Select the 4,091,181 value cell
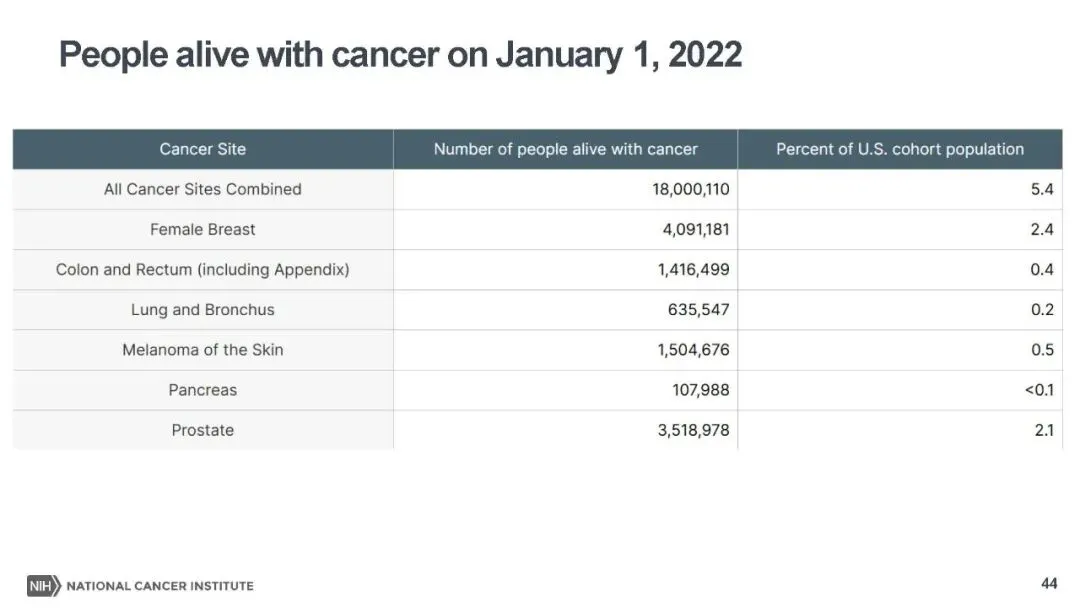1080x608 pixels. pos(695,229)
